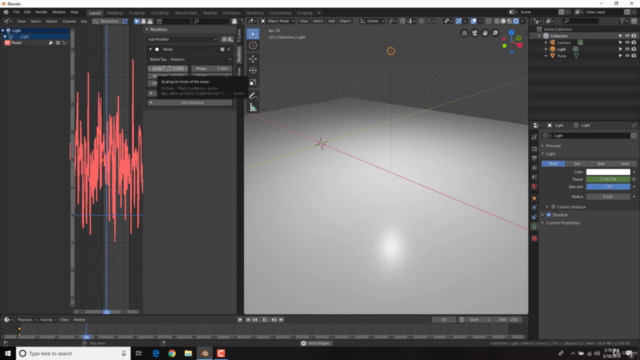Viewport: 640px width, 360px height.
Task: Collapse the Noise modifier panel
Action: (151, 49)
